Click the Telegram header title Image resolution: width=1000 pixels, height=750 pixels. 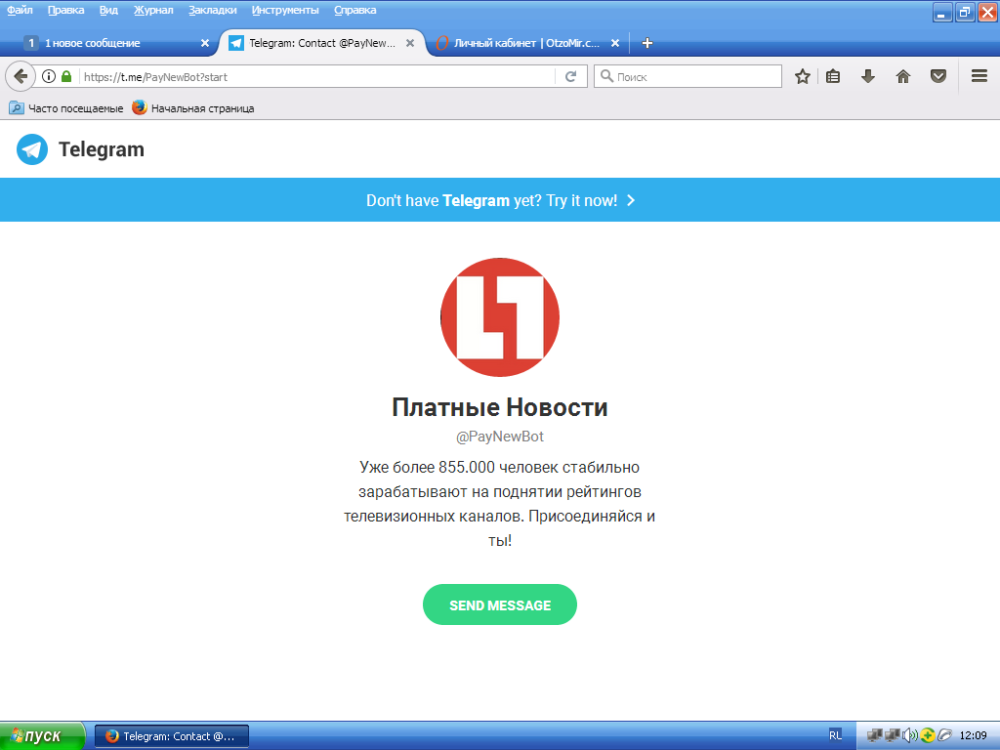point(101,149)
